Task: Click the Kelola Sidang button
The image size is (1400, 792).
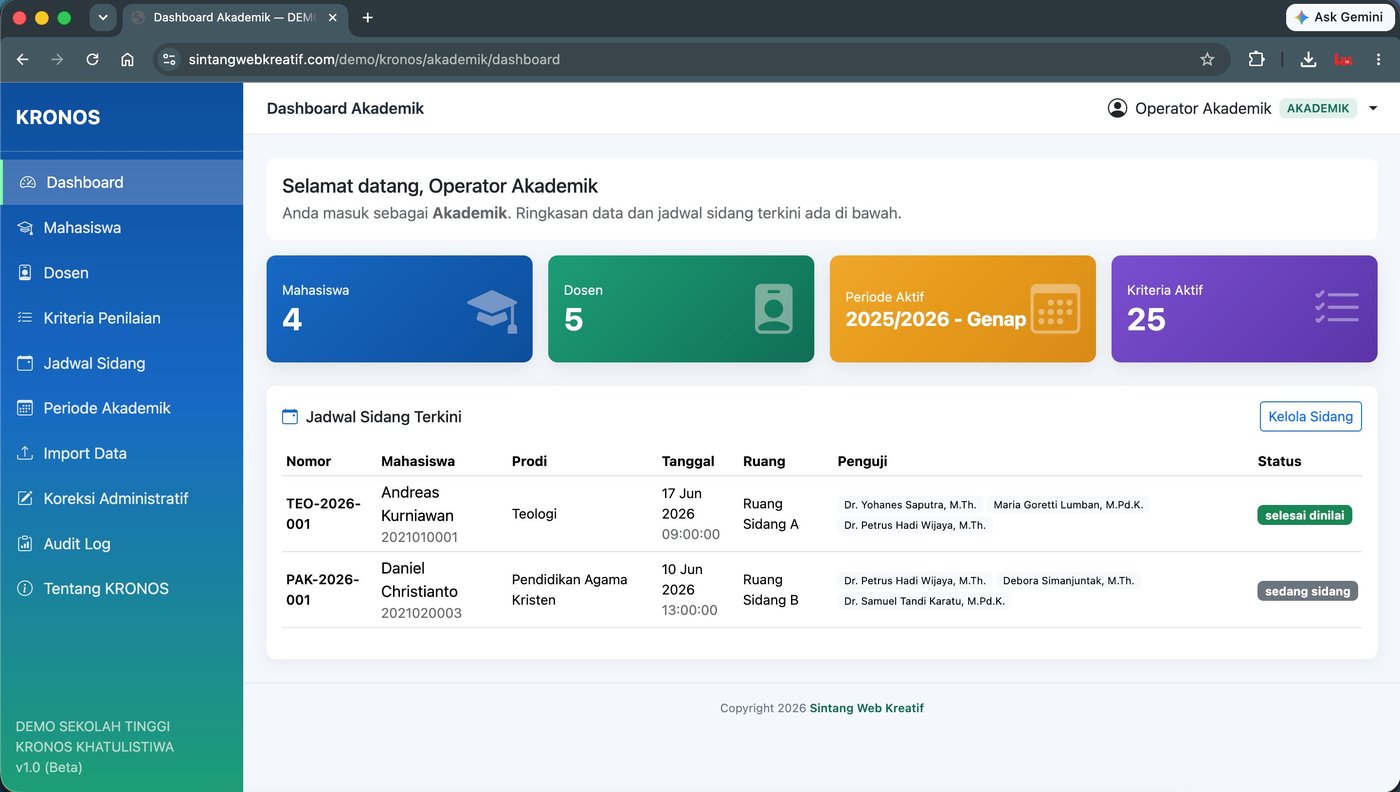Action: pyautogui.click(x=1310, y=417)
